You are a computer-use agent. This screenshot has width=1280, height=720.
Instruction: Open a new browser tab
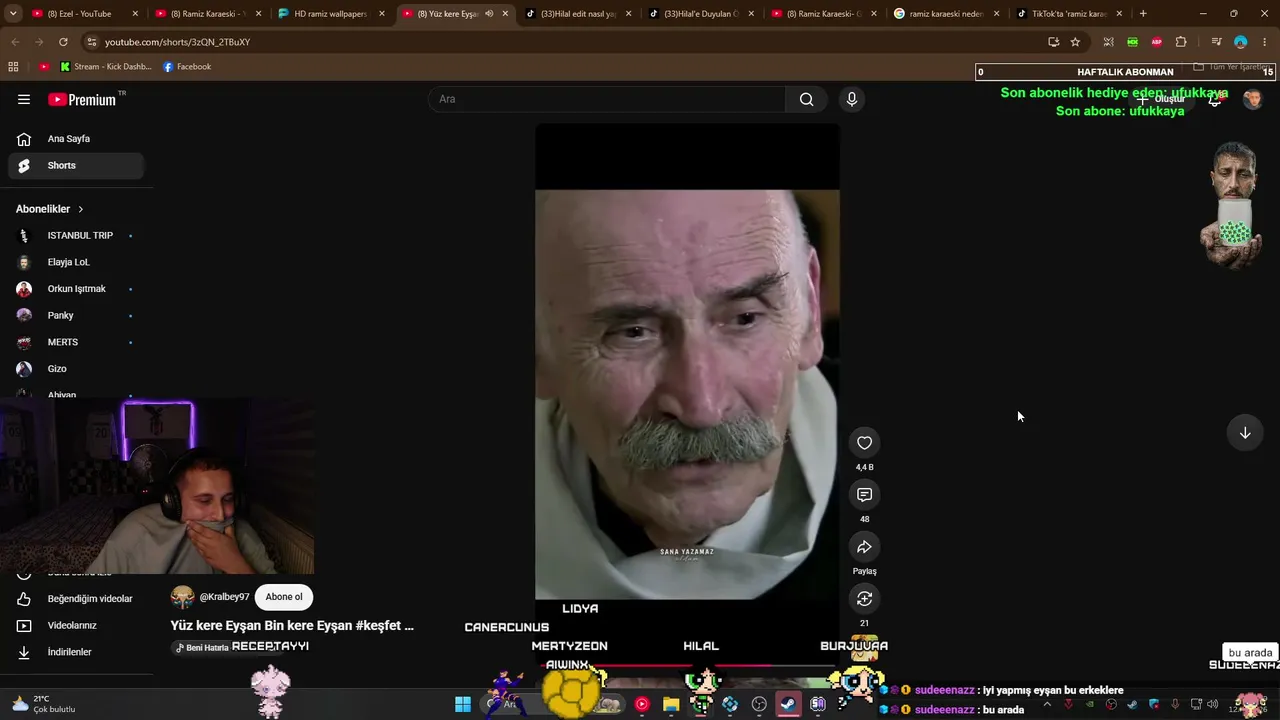[x=1143, y=14]
